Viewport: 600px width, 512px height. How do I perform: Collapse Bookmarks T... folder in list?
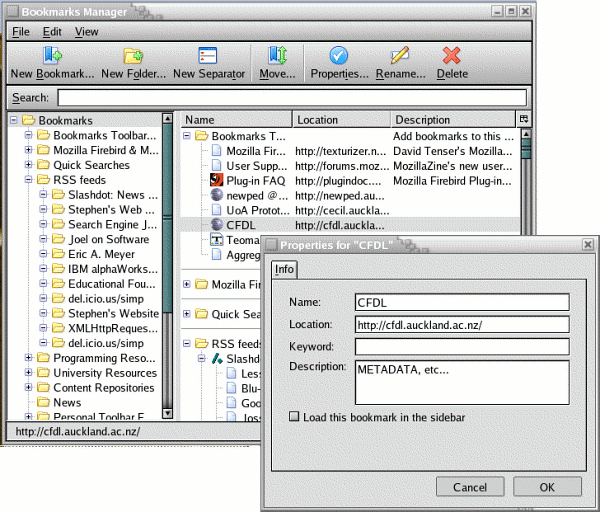[187, 135]
